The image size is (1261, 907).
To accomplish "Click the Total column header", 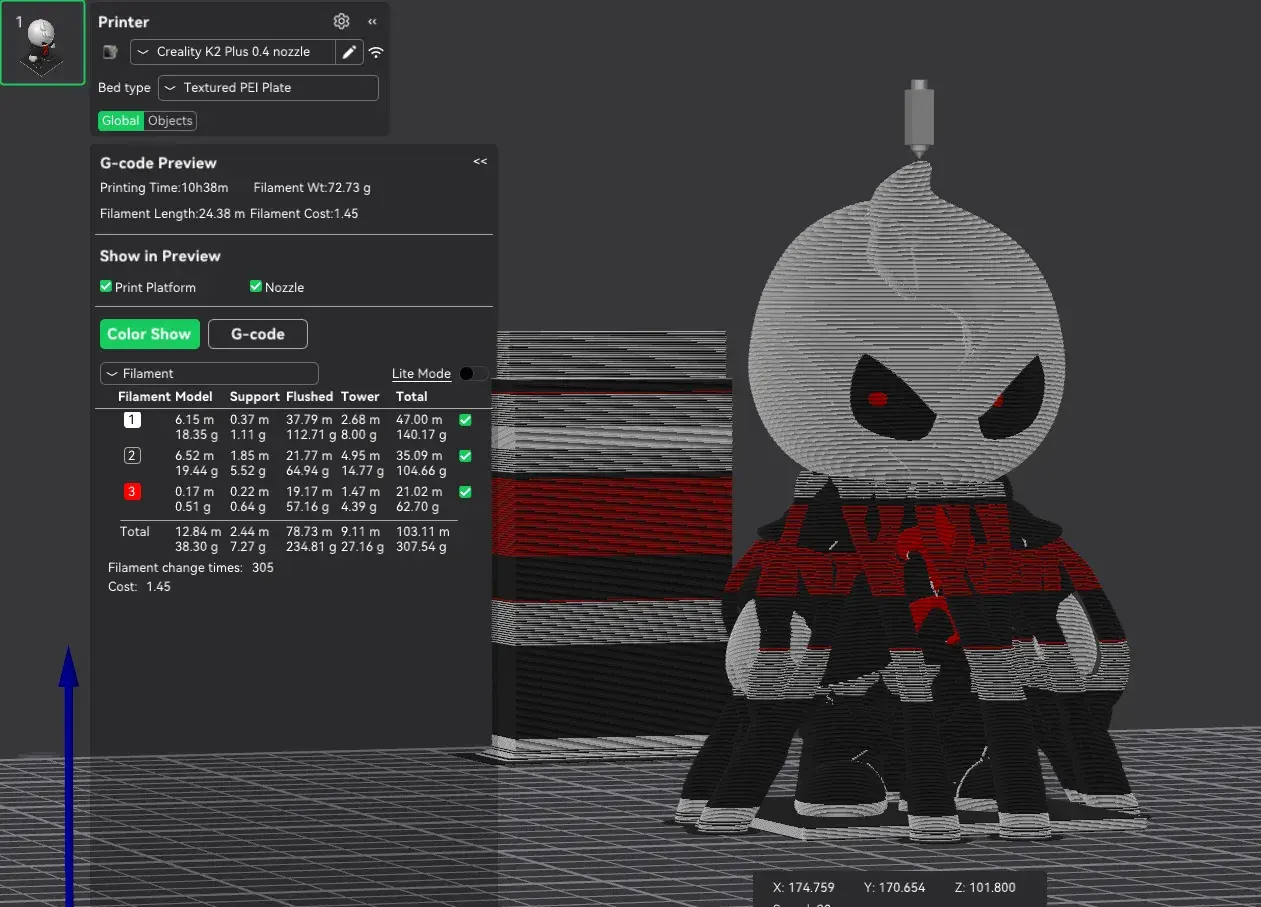I will [412, 397].
